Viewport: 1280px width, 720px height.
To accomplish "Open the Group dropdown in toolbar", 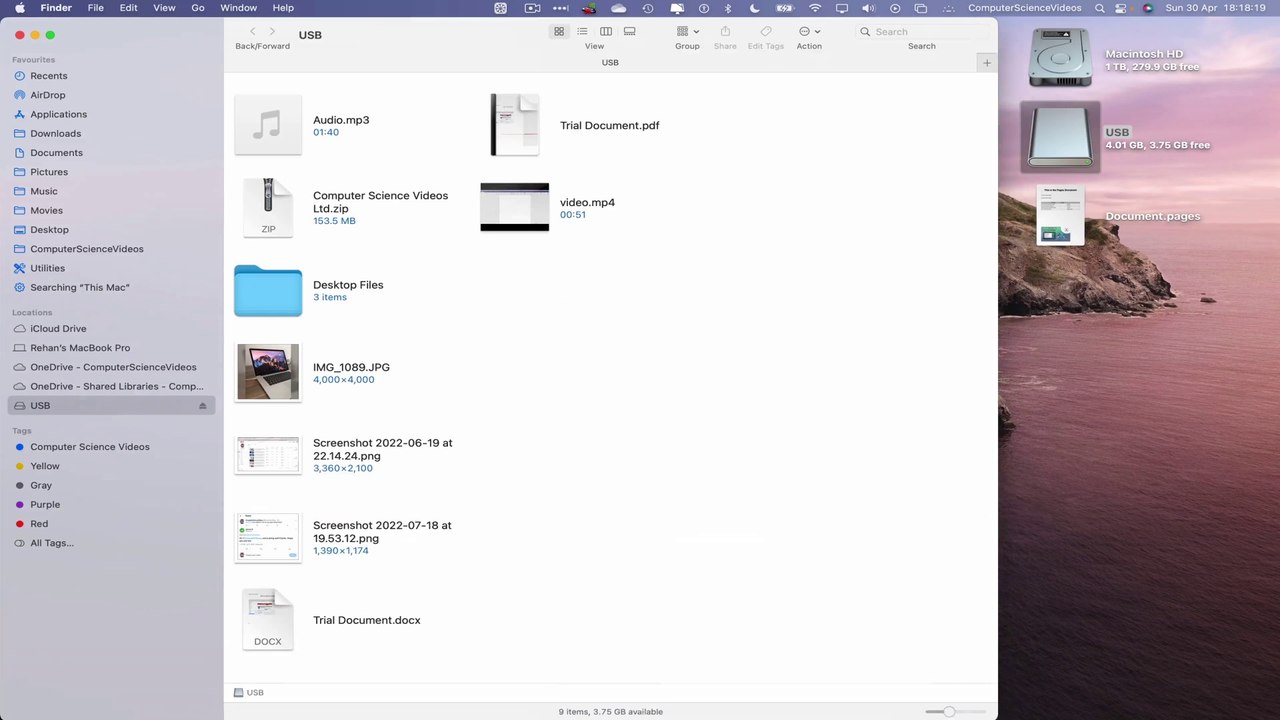I will pyautogui.click(x=687, y=32).
